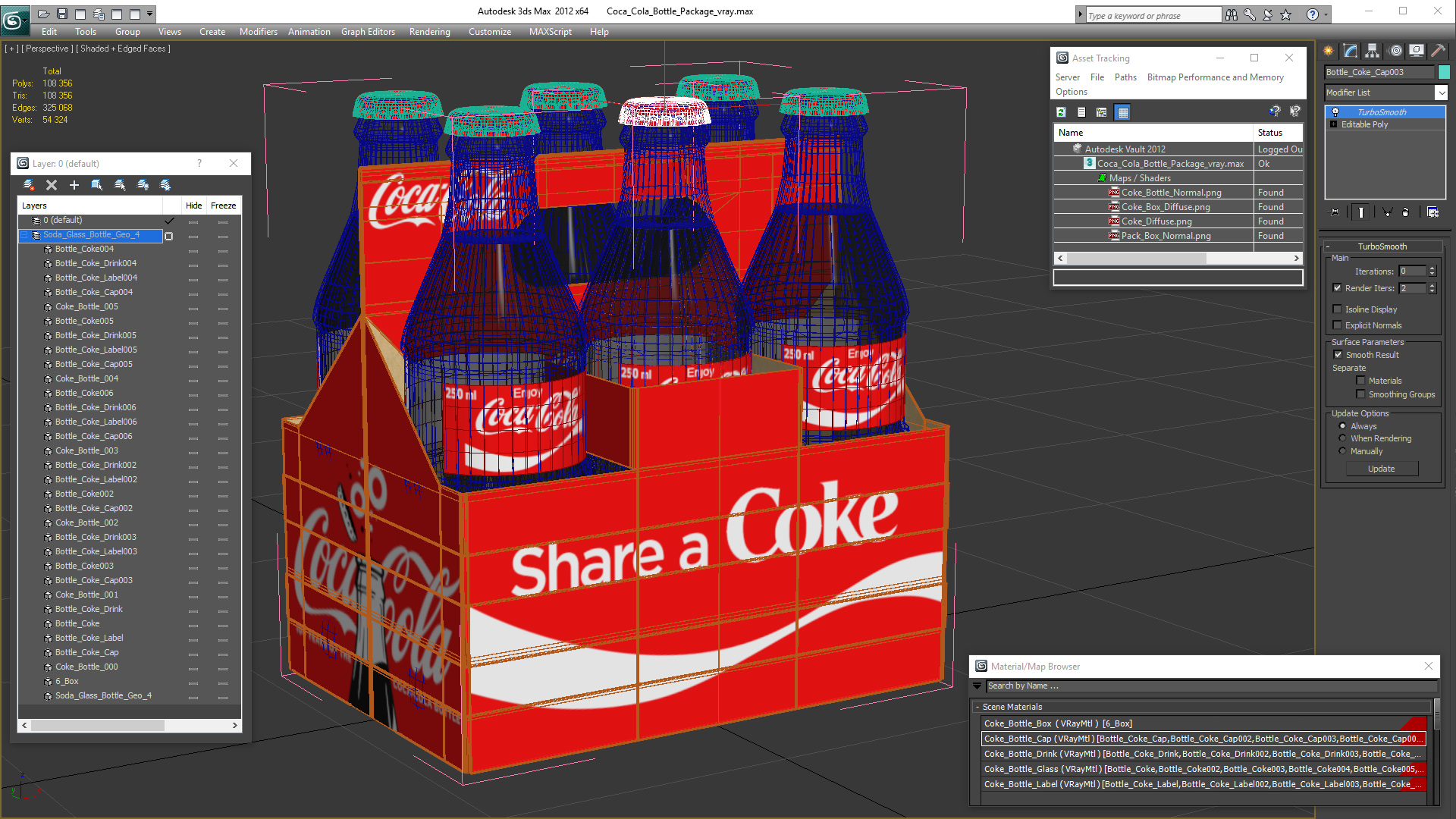Click Highlight Selected Objects' Layers icon
The width and height of the screenshot is (1456, 819).
click(120, 185)
